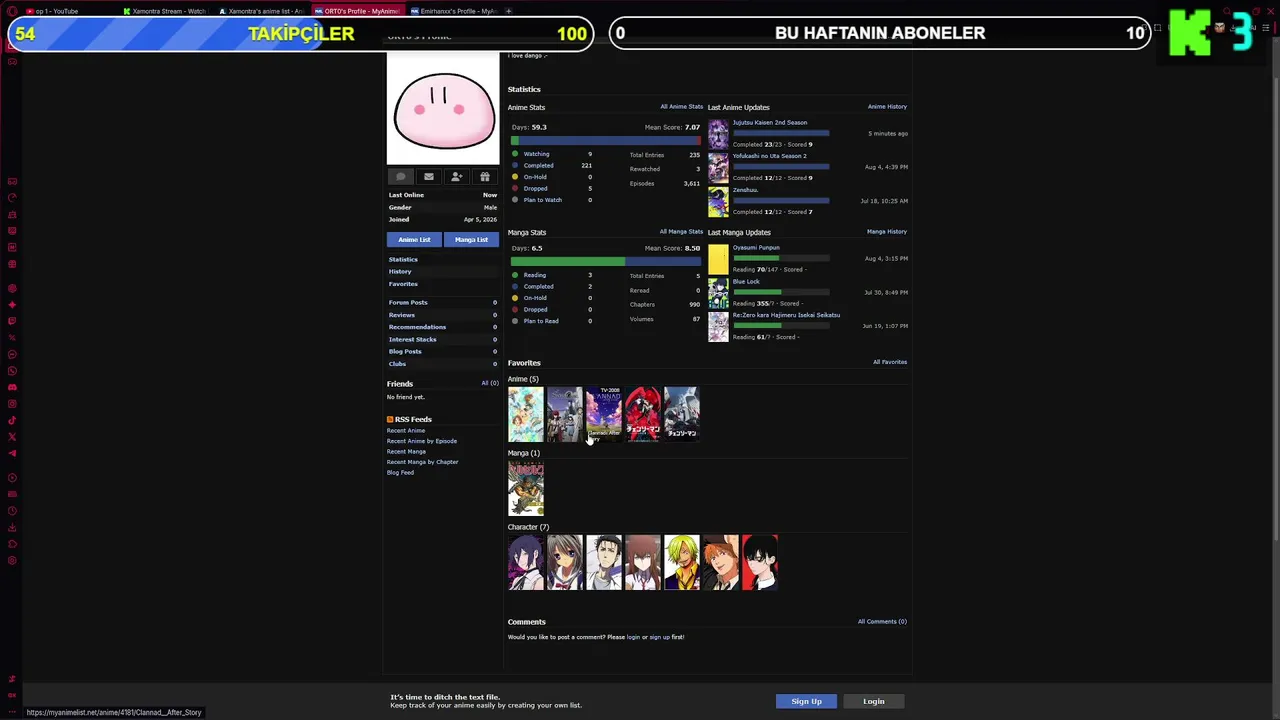Open the Blog Posts link

[x=405, y=352]
